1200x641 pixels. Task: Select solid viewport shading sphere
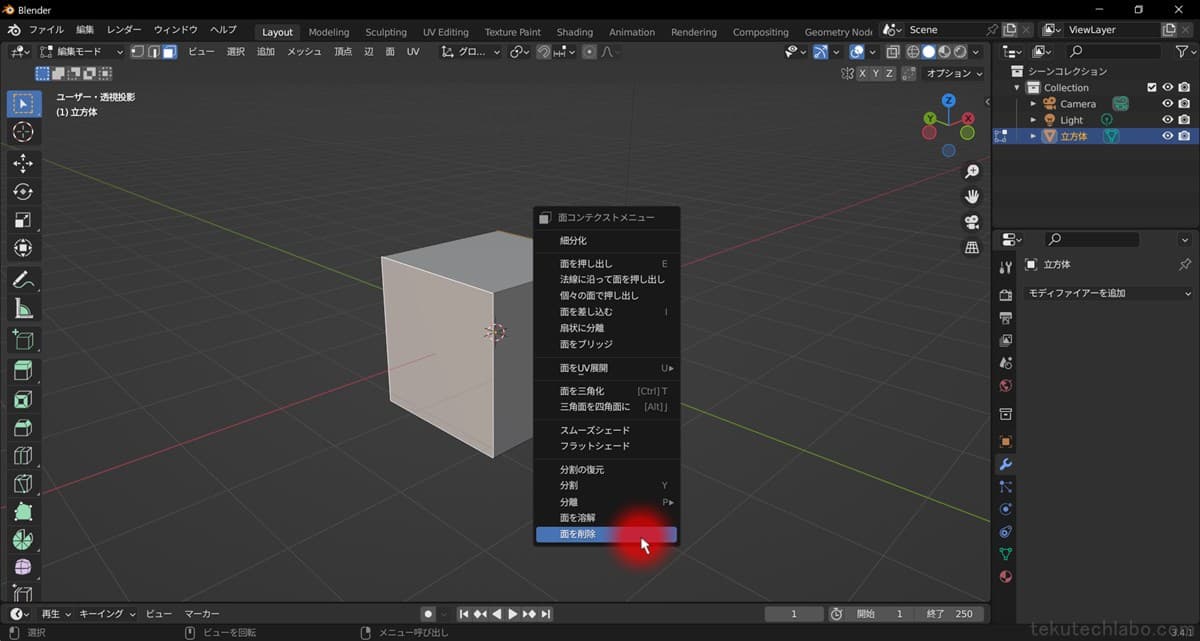pyautogui.click(x=929, y=52)
